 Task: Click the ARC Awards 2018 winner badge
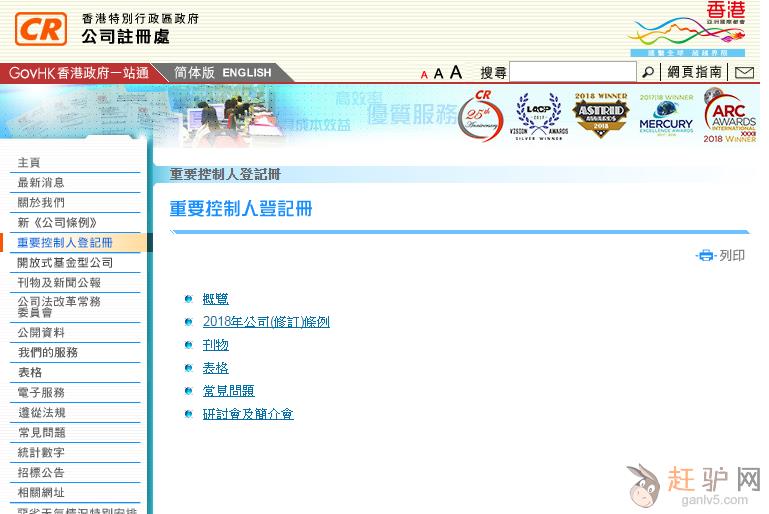(x=729, y=117)
